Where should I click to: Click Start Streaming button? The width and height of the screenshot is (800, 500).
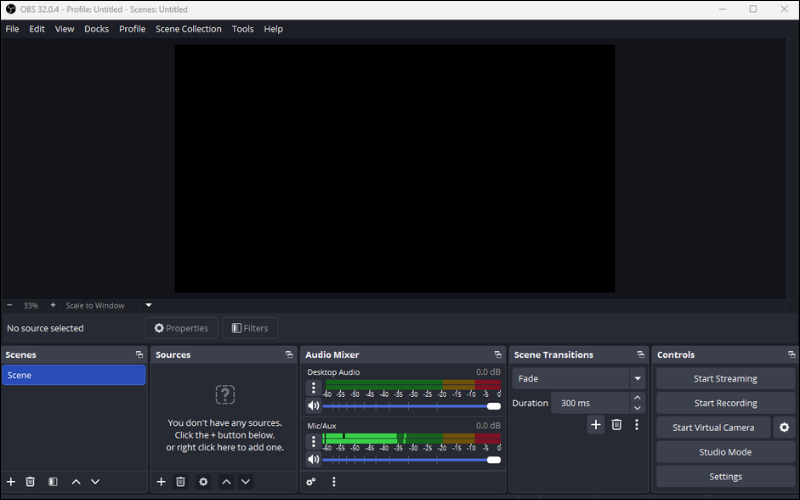pos(725,379)
